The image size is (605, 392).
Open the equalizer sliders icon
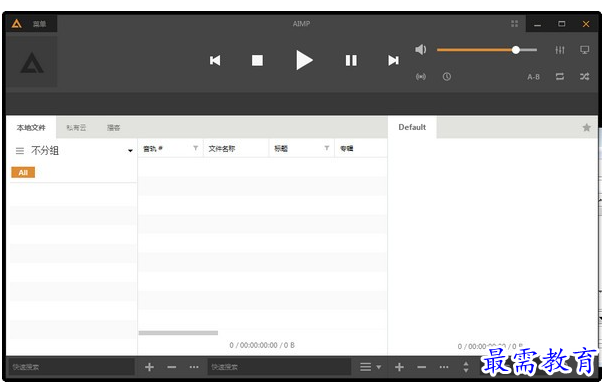[x=560, y=50]
